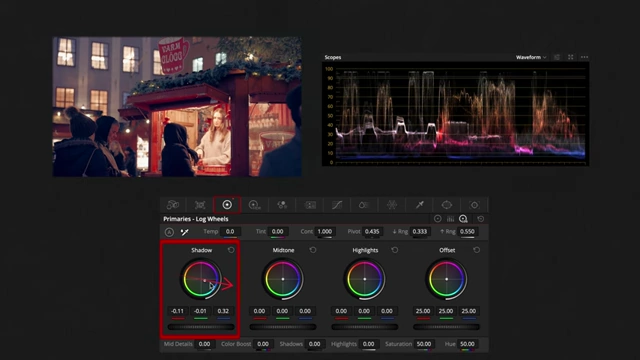Click the Shadow blue value 0.32
The width and height of the screenshot is (640, 360).
click(x=223, y=311)
